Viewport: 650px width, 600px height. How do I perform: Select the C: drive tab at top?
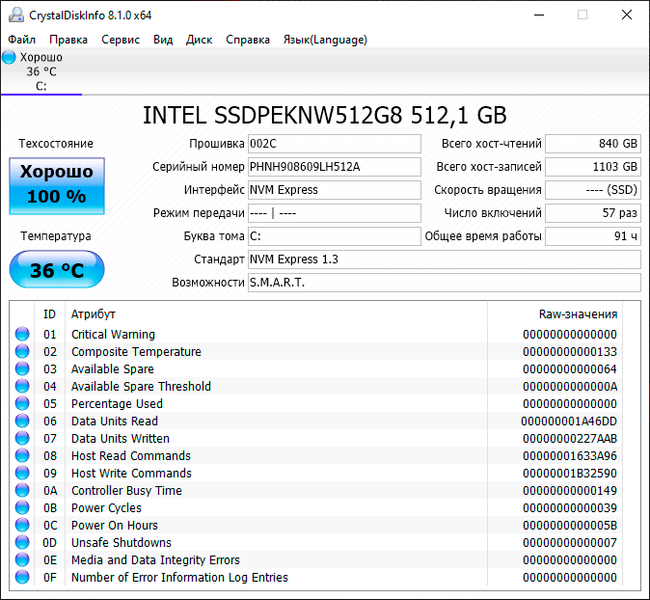(41, 72)
